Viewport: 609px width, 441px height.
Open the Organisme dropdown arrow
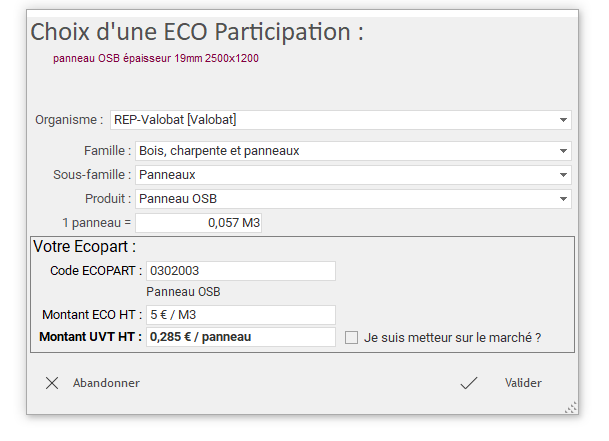(x=563, y=120)
